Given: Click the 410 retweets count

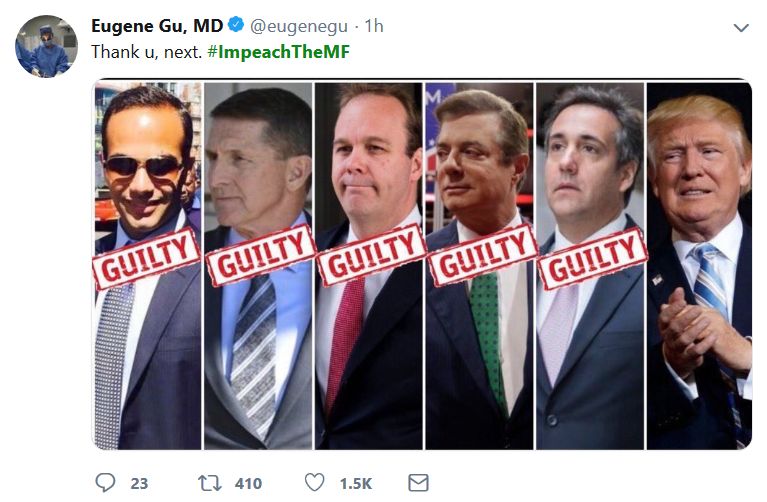Looking at the screenshot, I should coord(248,483).
